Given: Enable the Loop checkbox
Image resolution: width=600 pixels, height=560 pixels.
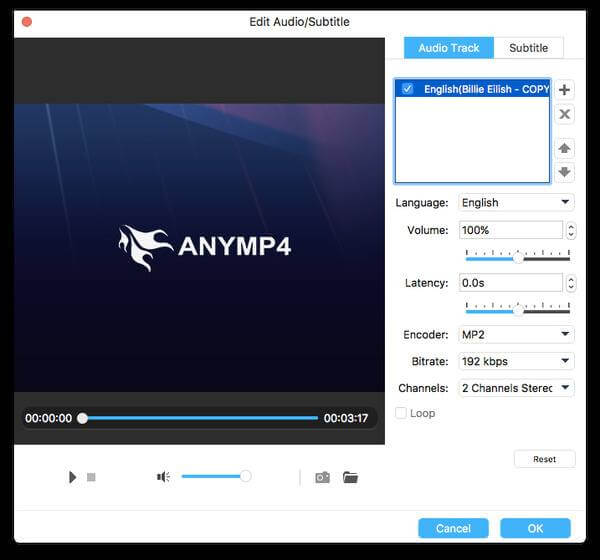Looking at the screenshot, I should click(x=401, y=413).
